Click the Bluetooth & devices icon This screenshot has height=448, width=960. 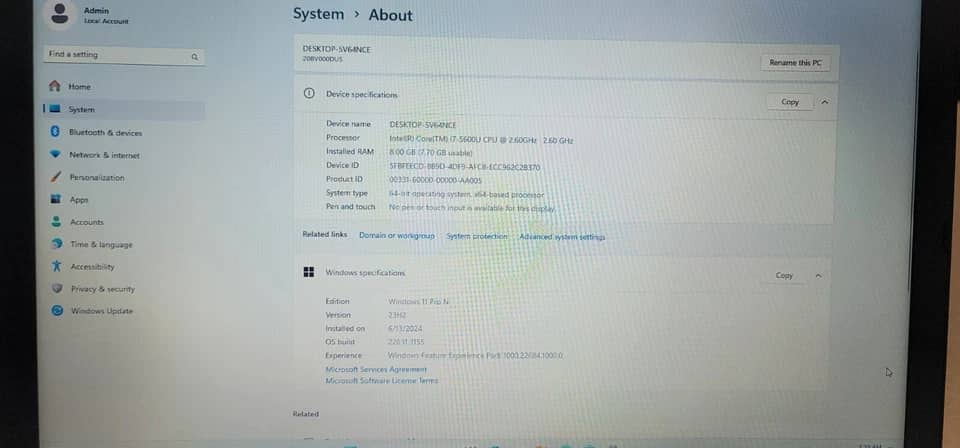pos(55,132)
